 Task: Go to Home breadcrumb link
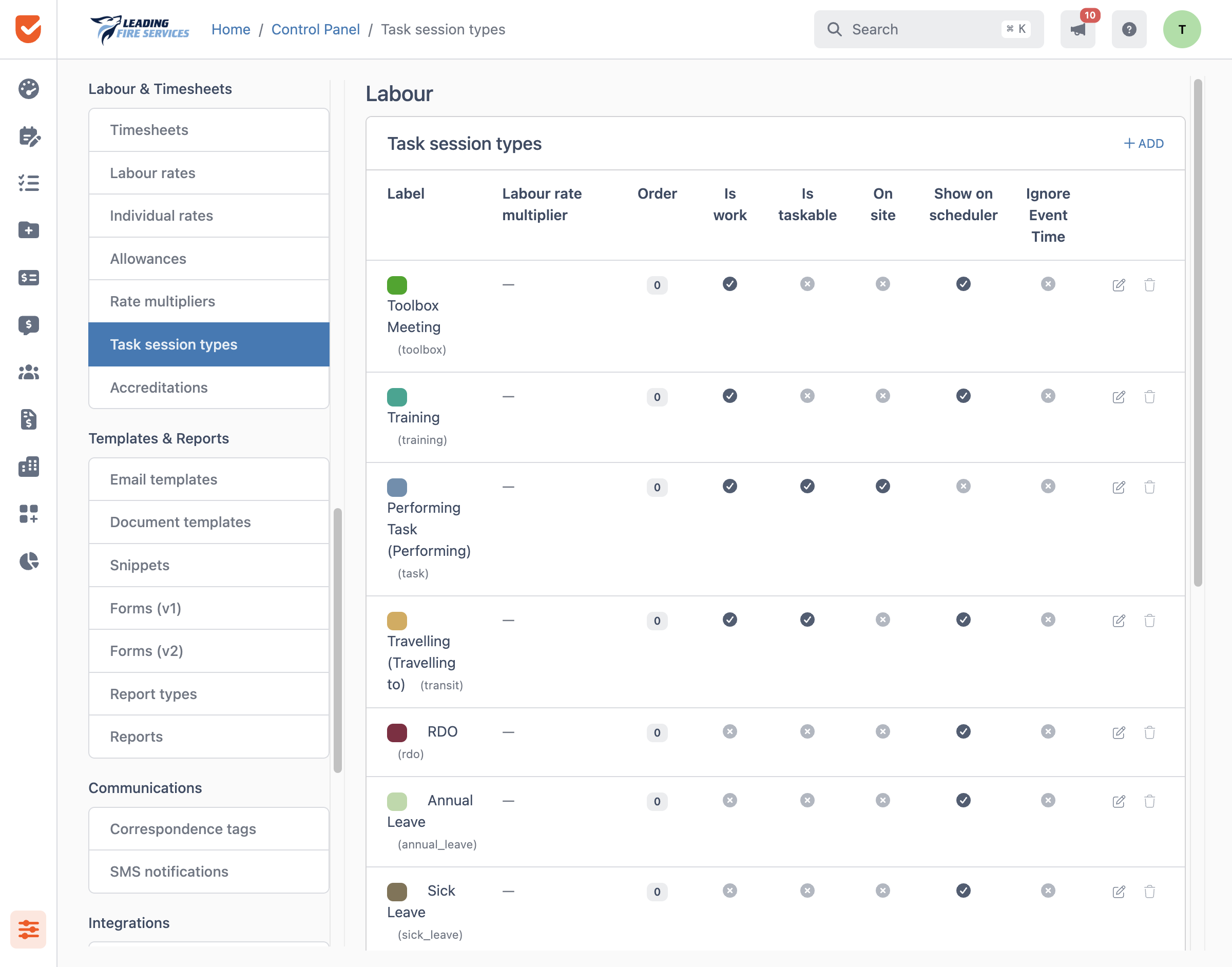tap(231, 29)
